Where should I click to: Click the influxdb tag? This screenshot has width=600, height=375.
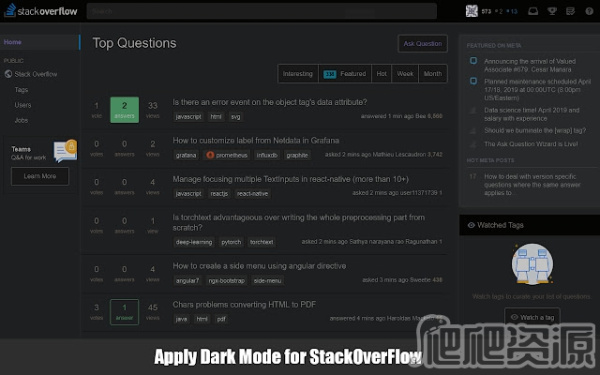pyautogui.click(x=267, y=155)
